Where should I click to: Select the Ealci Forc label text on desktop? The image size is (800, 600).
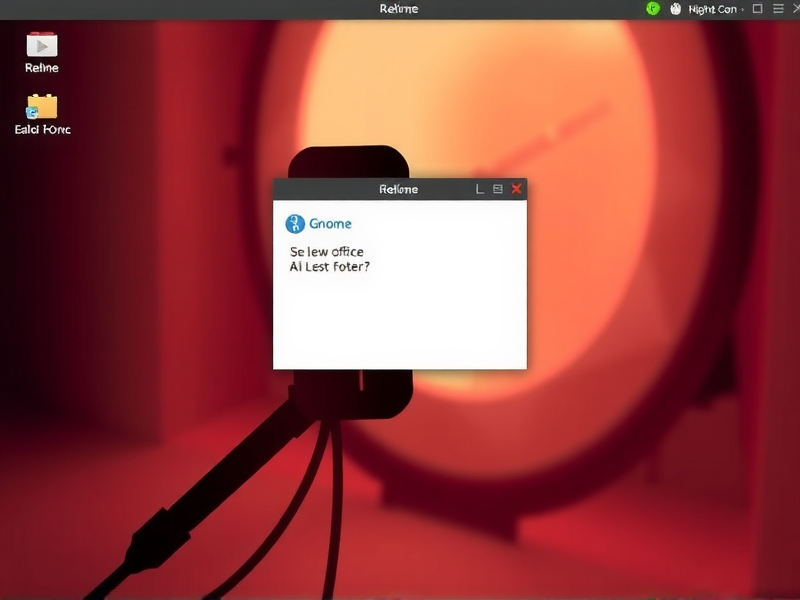click(42, 129)
